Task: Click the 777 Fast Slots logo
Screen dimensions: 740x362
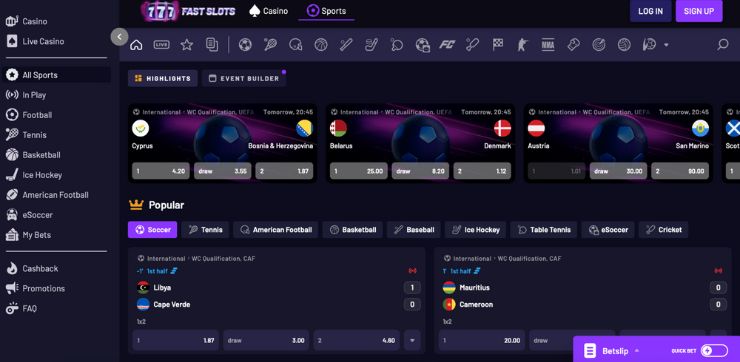Action: point(187,11)
